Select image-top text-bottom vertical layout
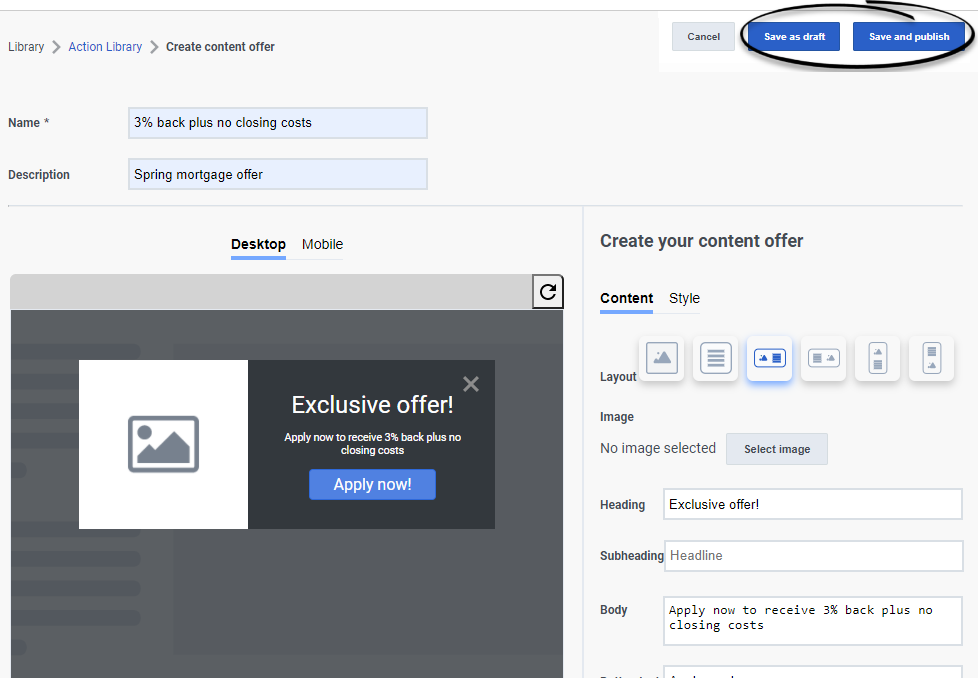Viewport: 978px width, 678px height. [x=878, y=359]
